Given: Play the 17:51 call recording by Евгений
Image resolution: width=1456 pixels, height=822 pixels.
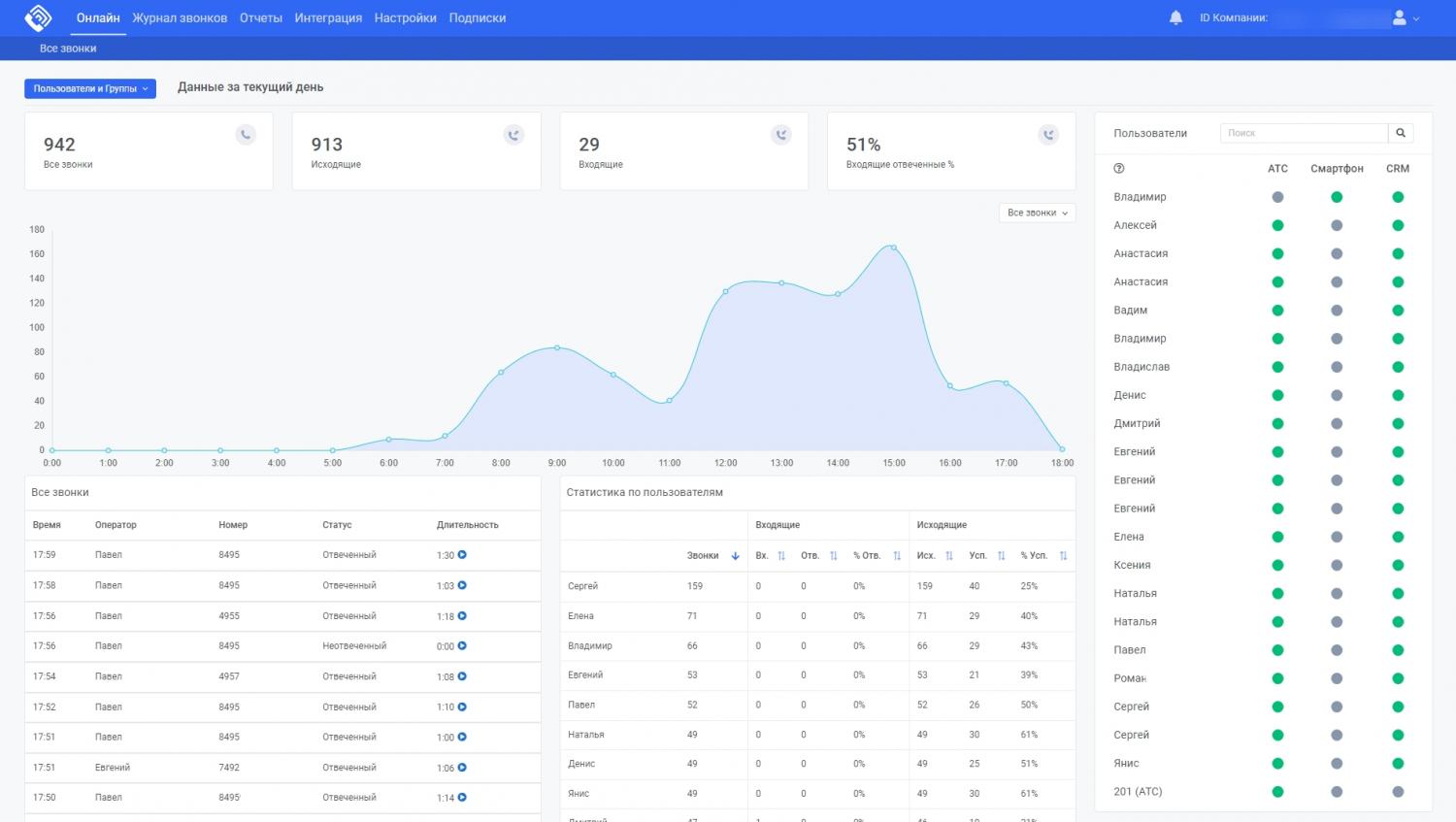Looking at the screenshot, I should point(462,768).
